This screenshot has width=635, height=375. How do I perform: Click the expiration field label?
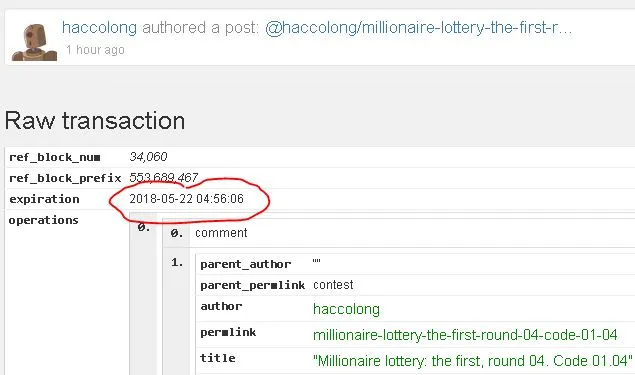(44, 199)
